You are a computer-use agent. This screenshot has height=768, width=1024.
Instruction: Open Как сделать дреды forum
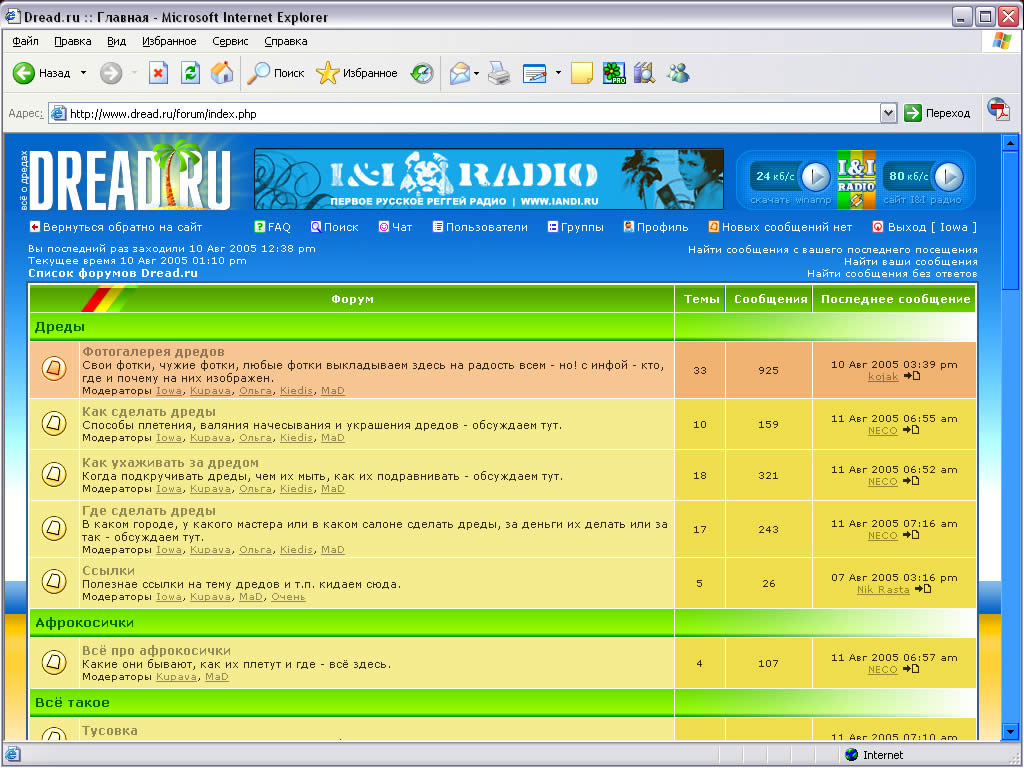tap(149, 412)
